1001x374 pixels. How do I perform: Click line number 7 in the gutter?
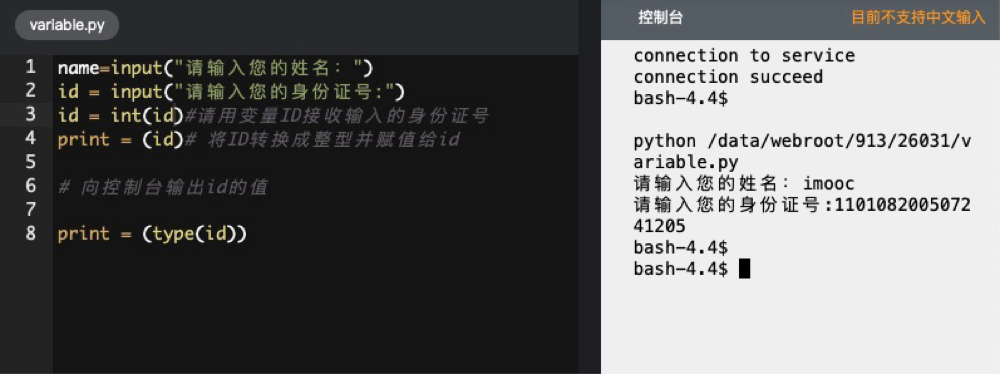pos(30,209)
